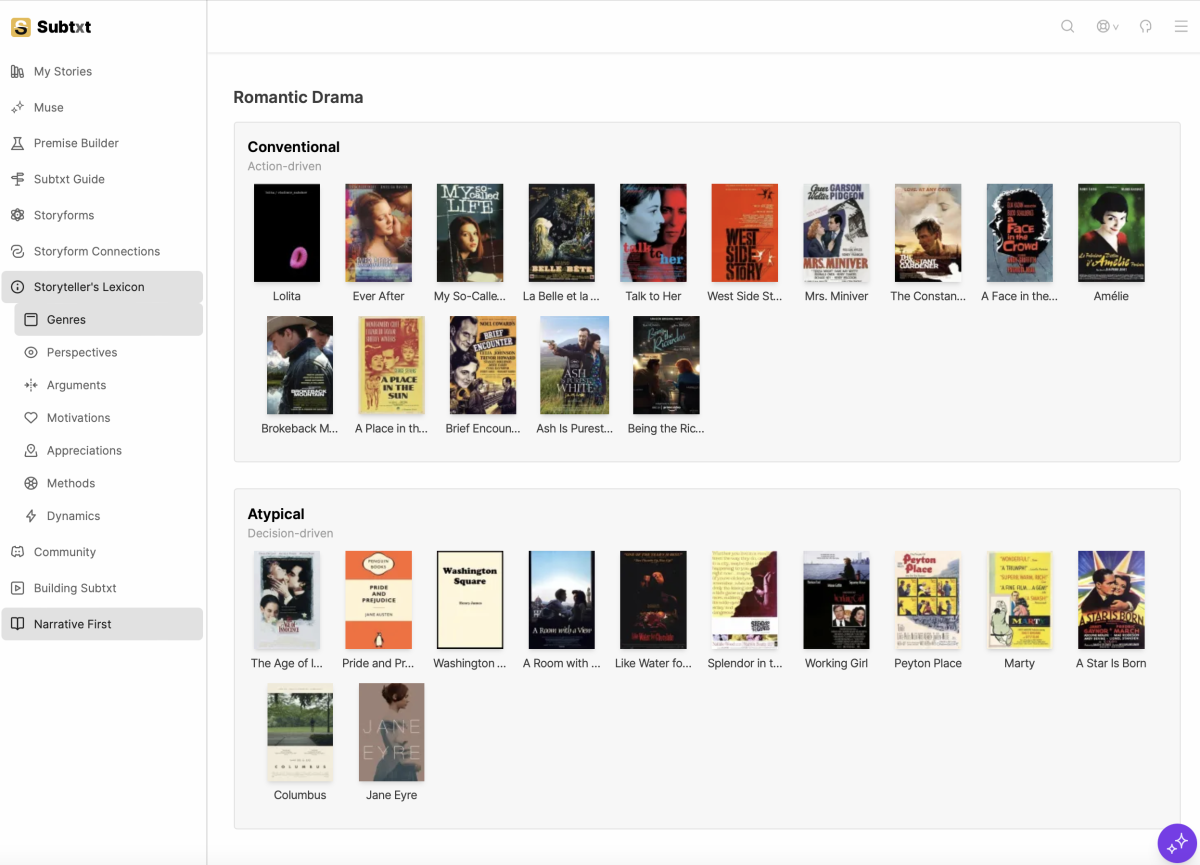Select the My So-Called Life poster
Viewport: 1200px width, 865px height.
[470, 233]
